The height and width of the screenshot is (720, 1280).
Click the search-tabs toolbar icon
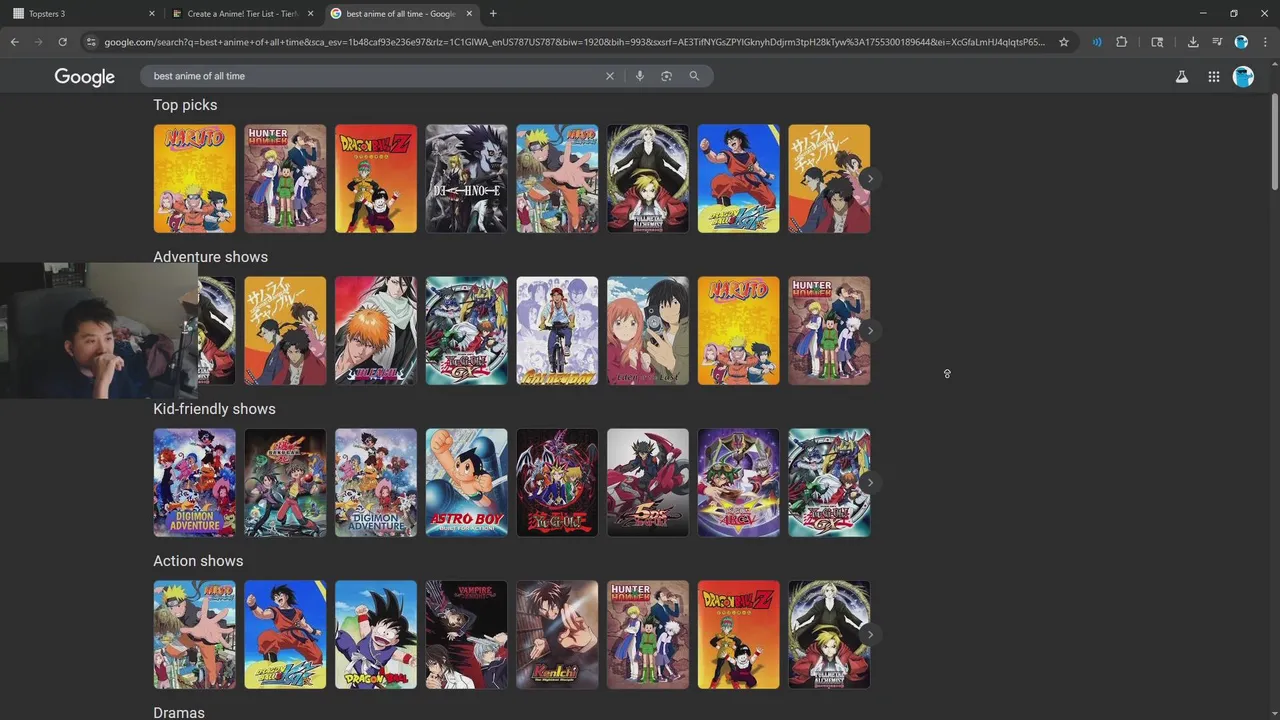(1157, 42)
